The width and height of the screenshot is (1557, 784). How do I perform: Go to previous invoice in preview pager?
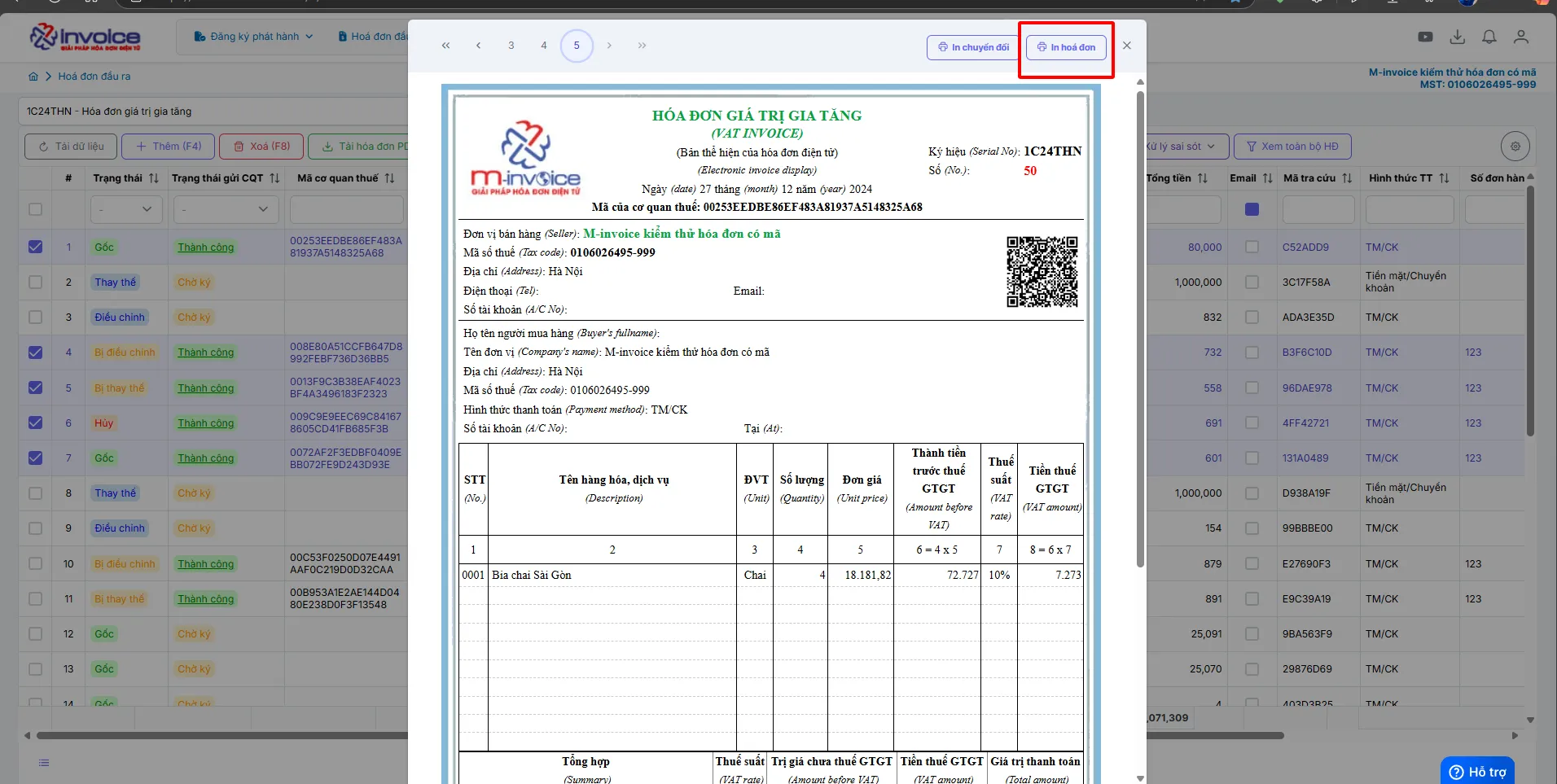pos(478,46)
